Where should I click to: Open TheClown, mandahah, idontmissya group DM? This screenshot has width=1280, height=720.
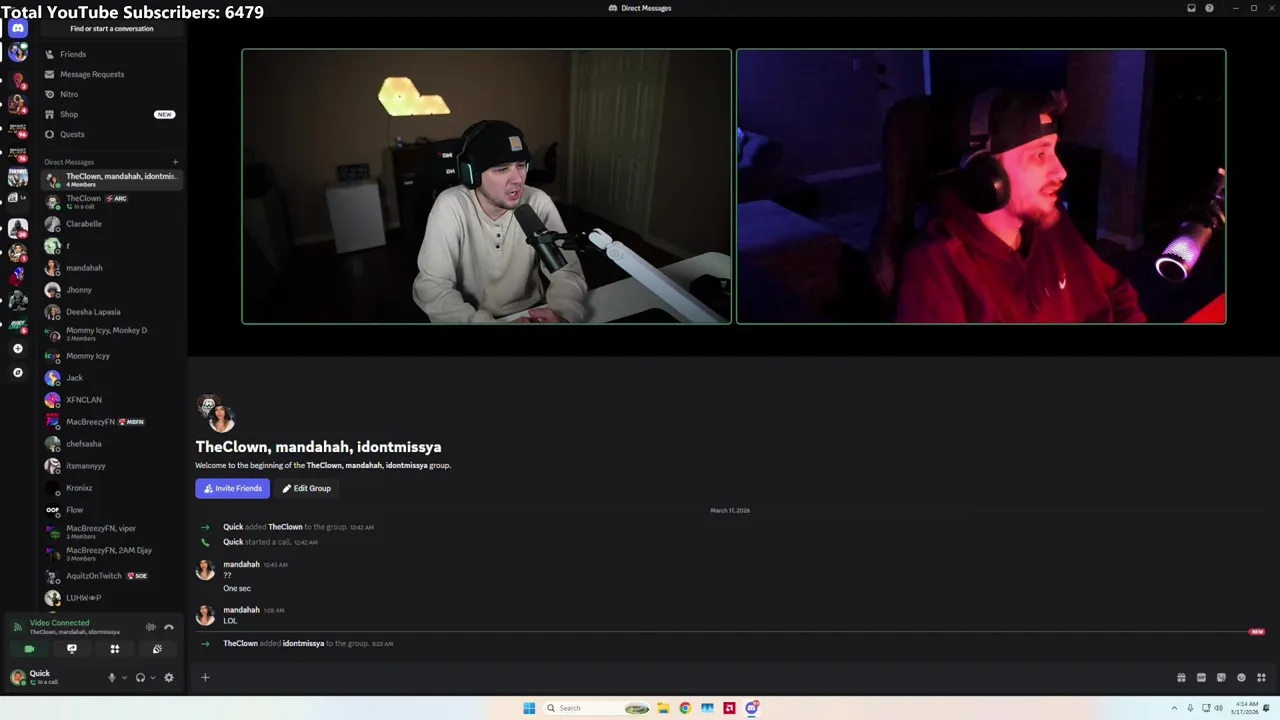pyautogui.click(x=110, y=180)
